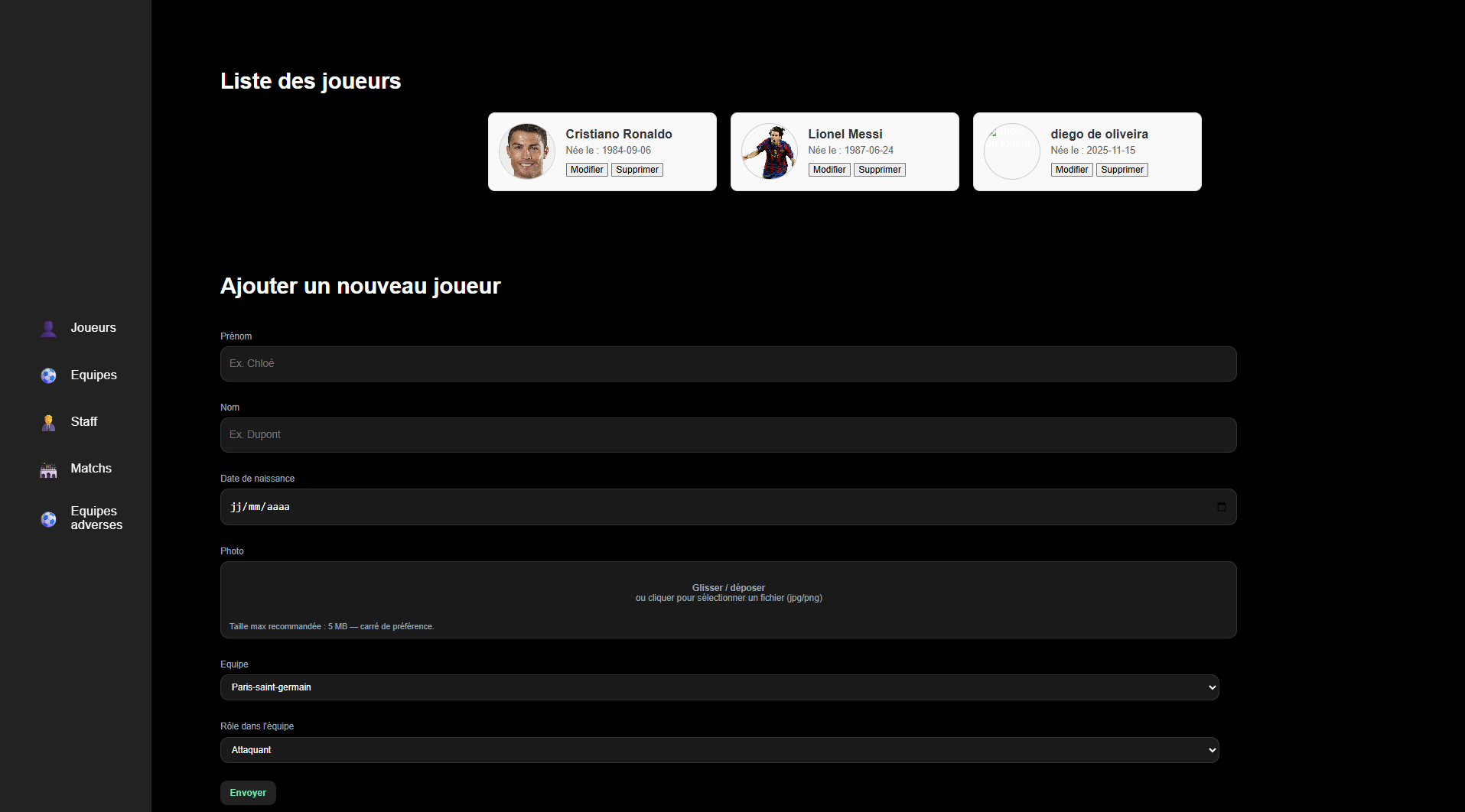Click the Glisser / déposer photo upload zone

728,598
